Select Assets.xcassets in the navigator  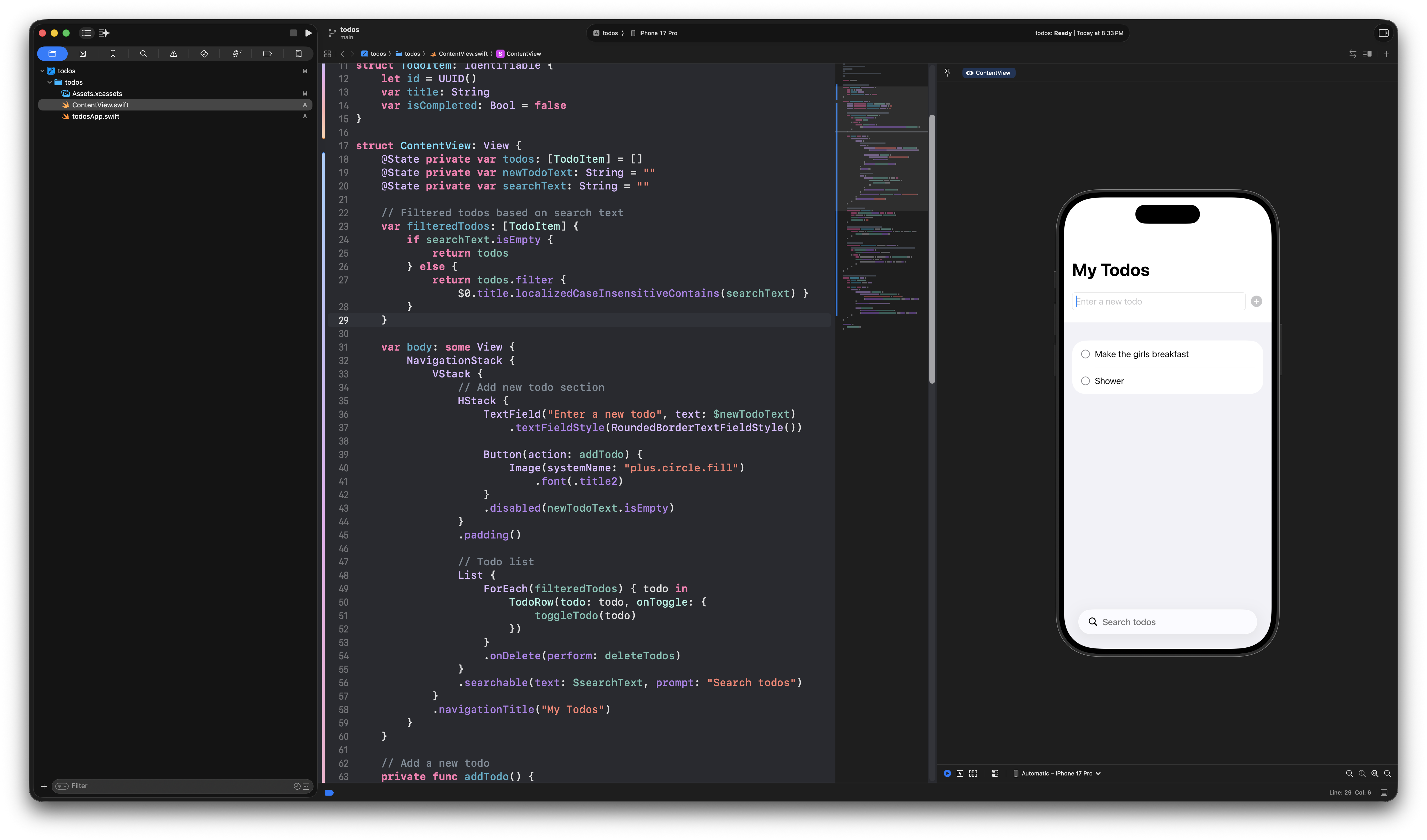[x=175, y=93]
